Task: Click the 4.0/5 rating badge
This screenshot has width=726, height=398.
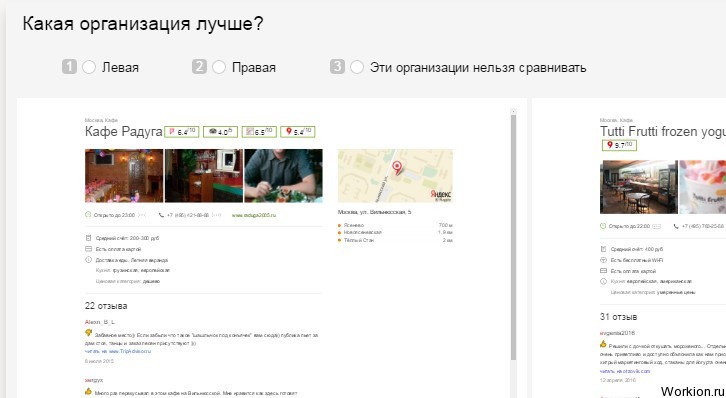Action: point(220,132)
